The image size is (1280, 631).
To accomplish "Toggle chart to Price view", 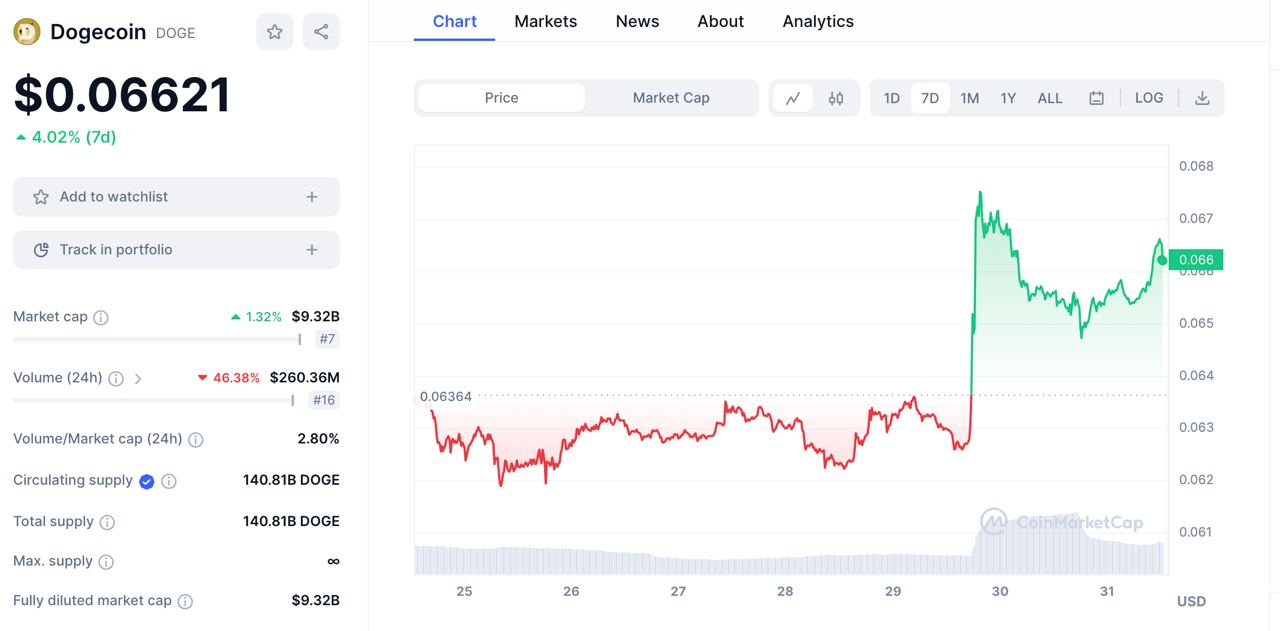I will click(501, 98).
